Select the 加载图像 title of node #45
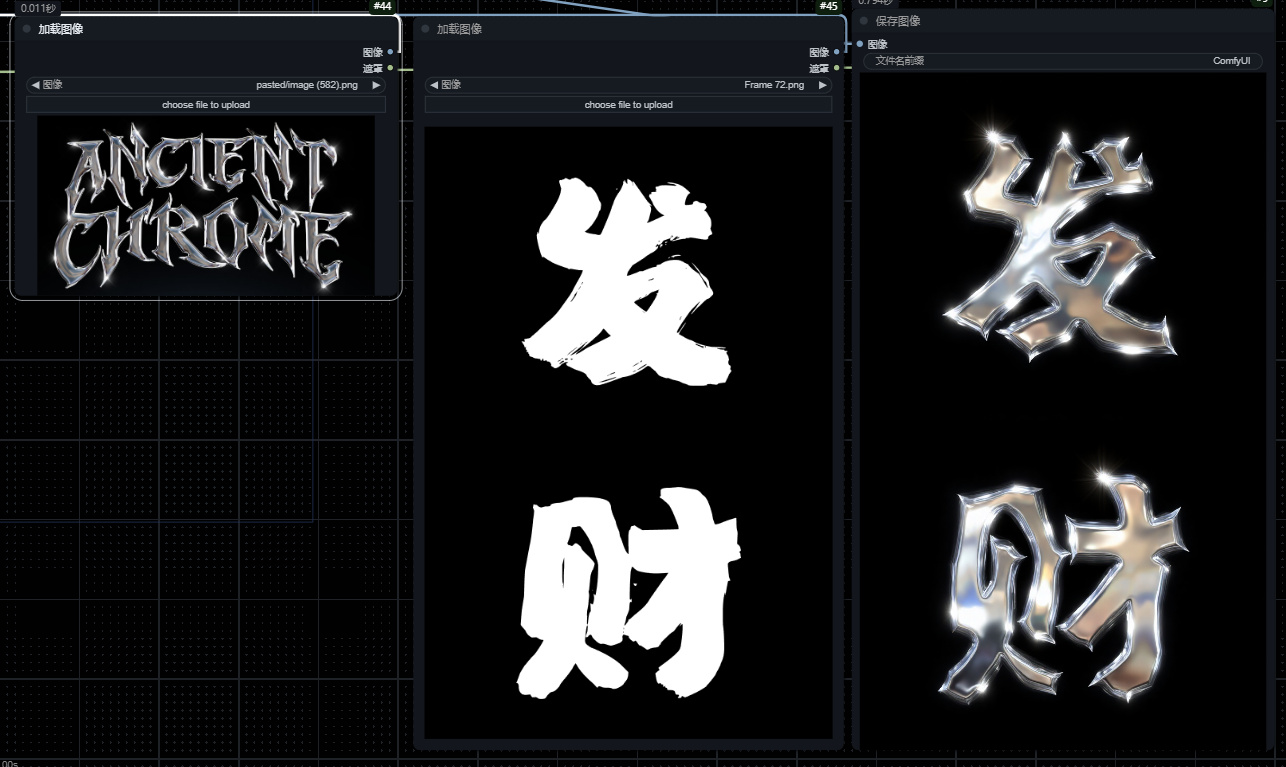 (x=459, y=29)
